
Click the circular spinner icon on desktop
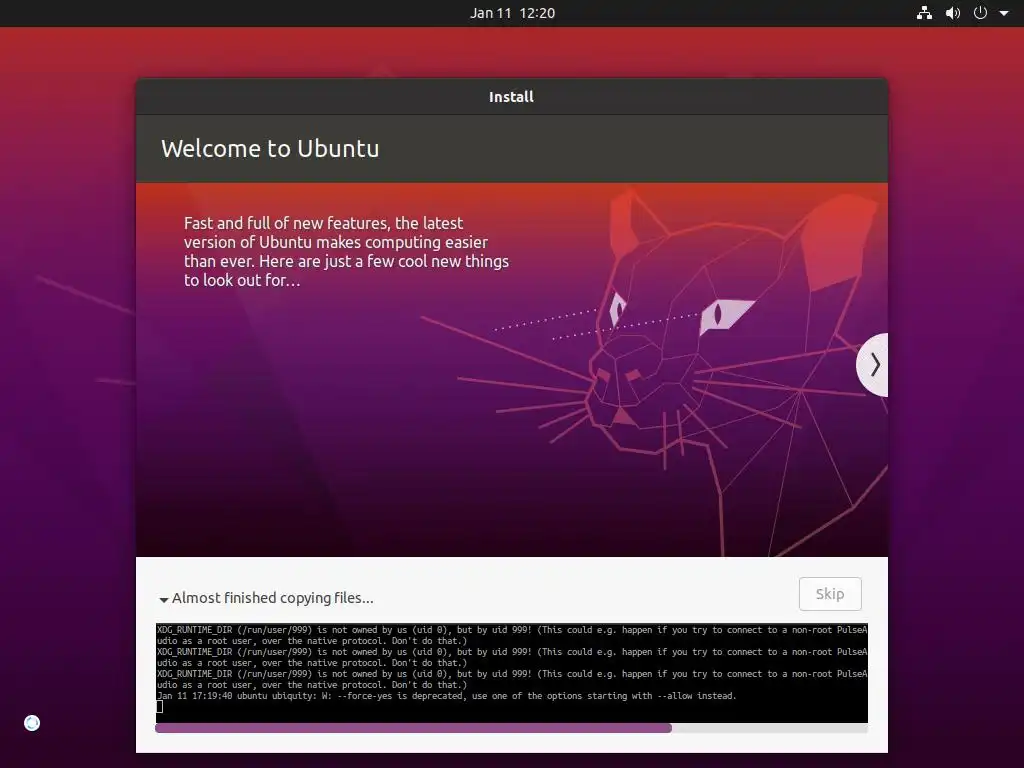tap(32, 723)
